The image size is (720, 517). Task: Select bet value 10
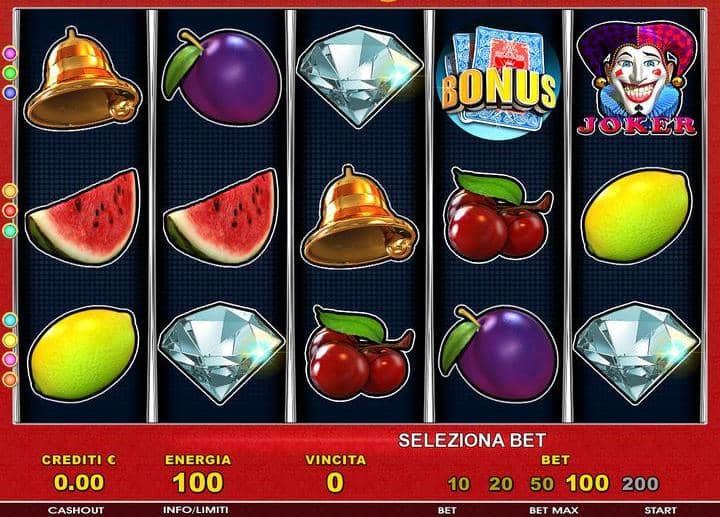[458, 484]
